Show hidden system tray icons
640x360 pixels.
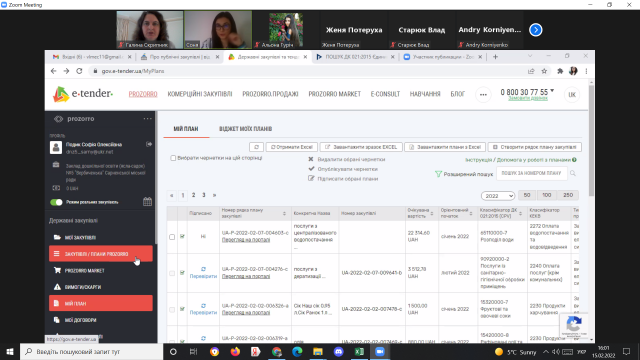coord(546,351)
